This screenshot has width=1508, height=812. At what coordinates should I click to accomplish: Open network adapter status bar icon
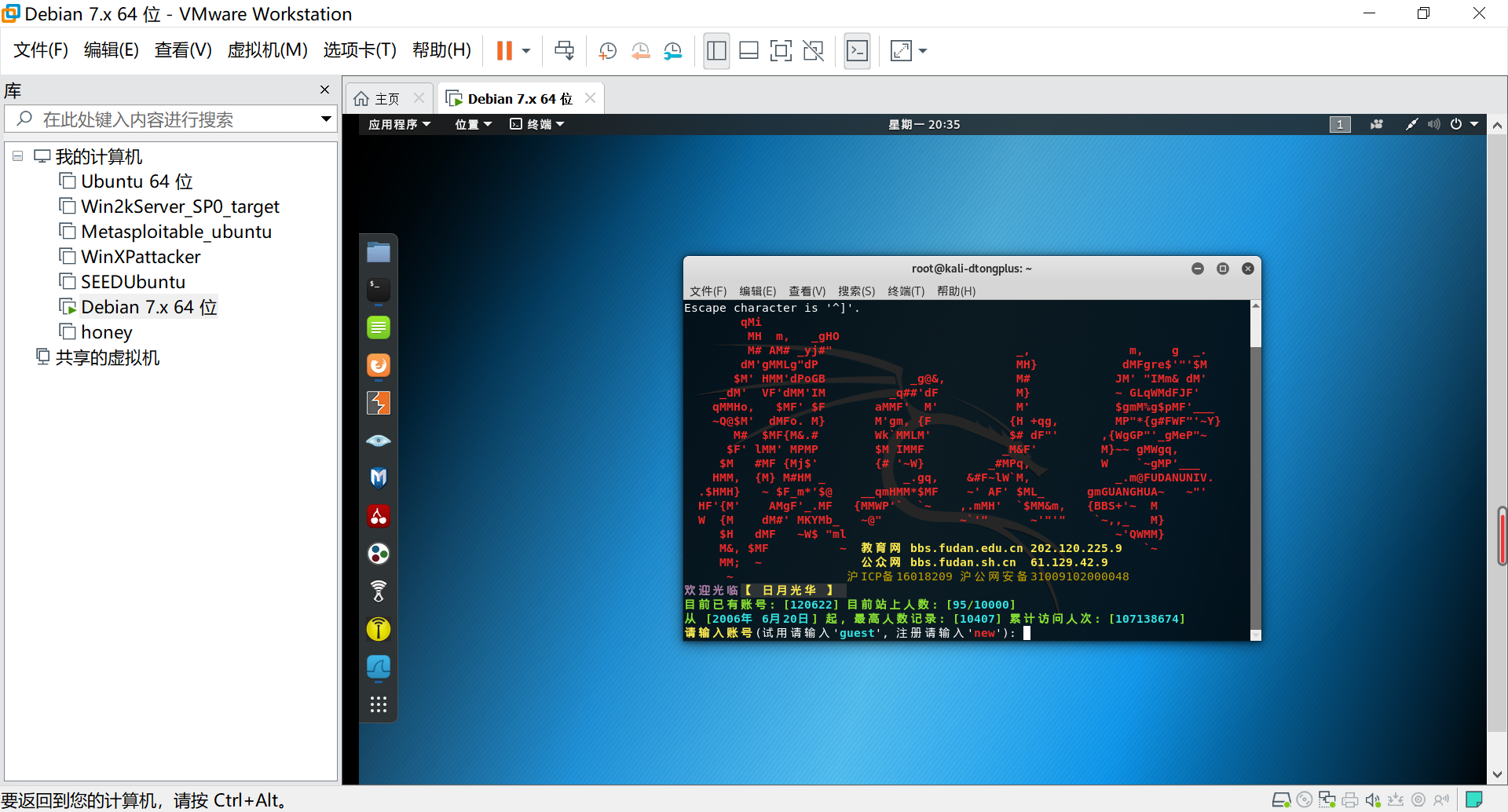pyautogui.click(x=1327, y=800)
